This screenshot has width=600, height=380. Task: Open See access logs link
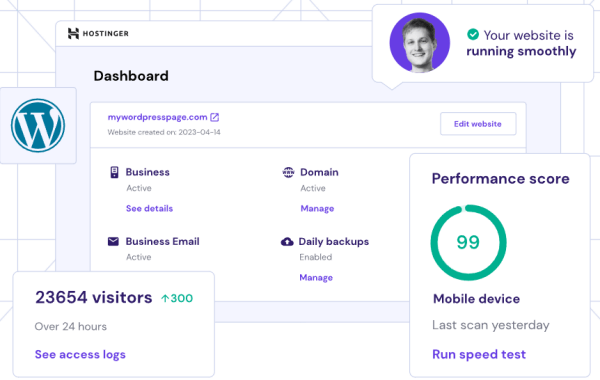click(80, 355)
